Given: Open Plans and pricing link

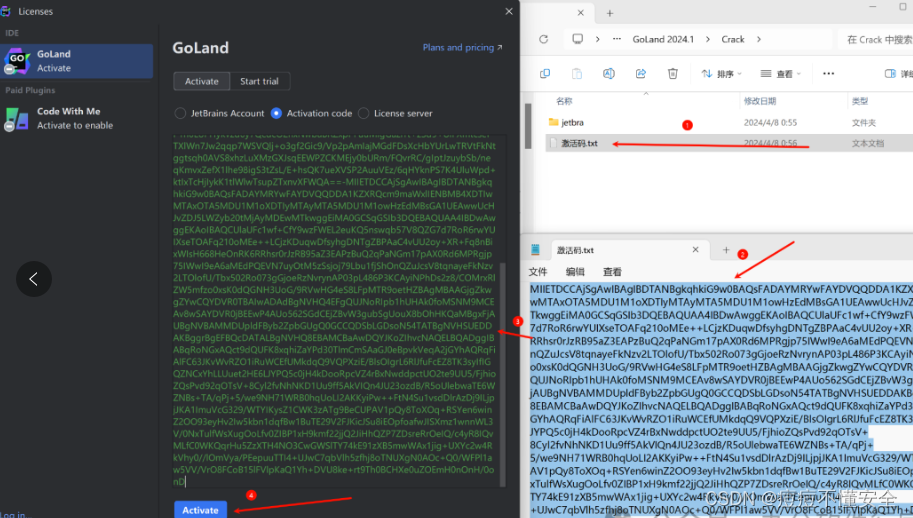Looking at the screenshot, I should click(x=462, y=47).
